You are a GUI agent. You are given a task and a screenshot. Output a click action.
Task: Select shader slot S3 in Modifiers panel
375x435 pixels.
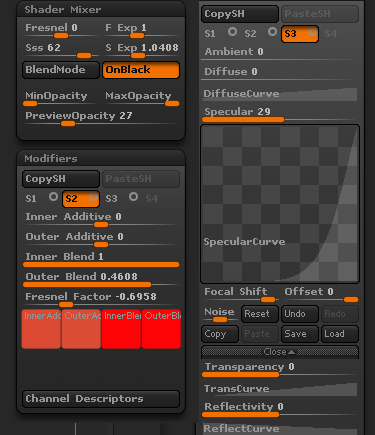coord(121,199)
